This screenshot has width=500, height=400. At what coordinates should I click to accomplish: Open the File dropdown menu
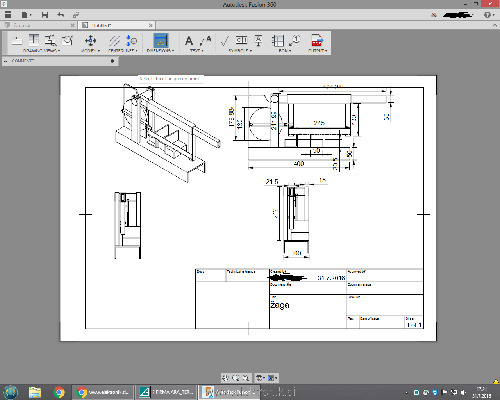coord(26,15)
